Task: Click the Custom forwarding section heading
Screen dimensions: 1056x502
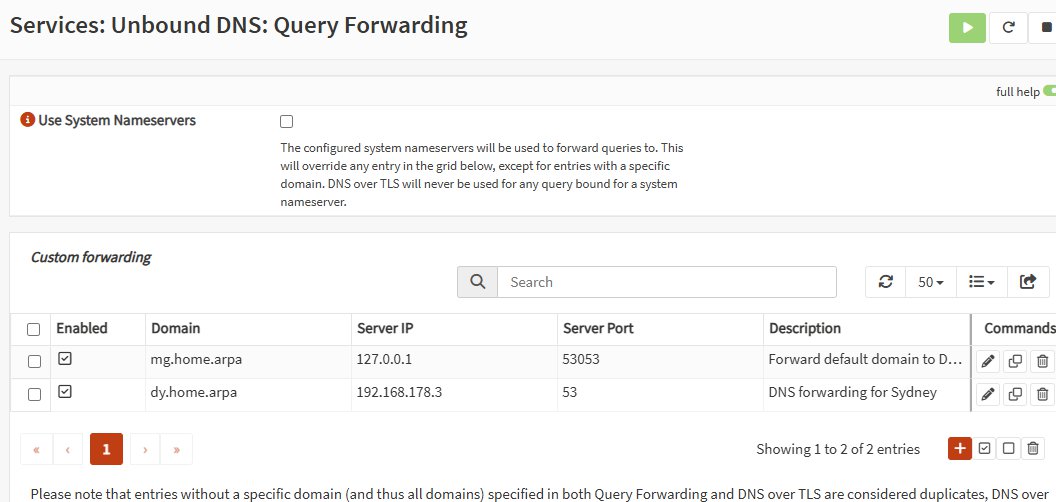Action: [91, 257]
